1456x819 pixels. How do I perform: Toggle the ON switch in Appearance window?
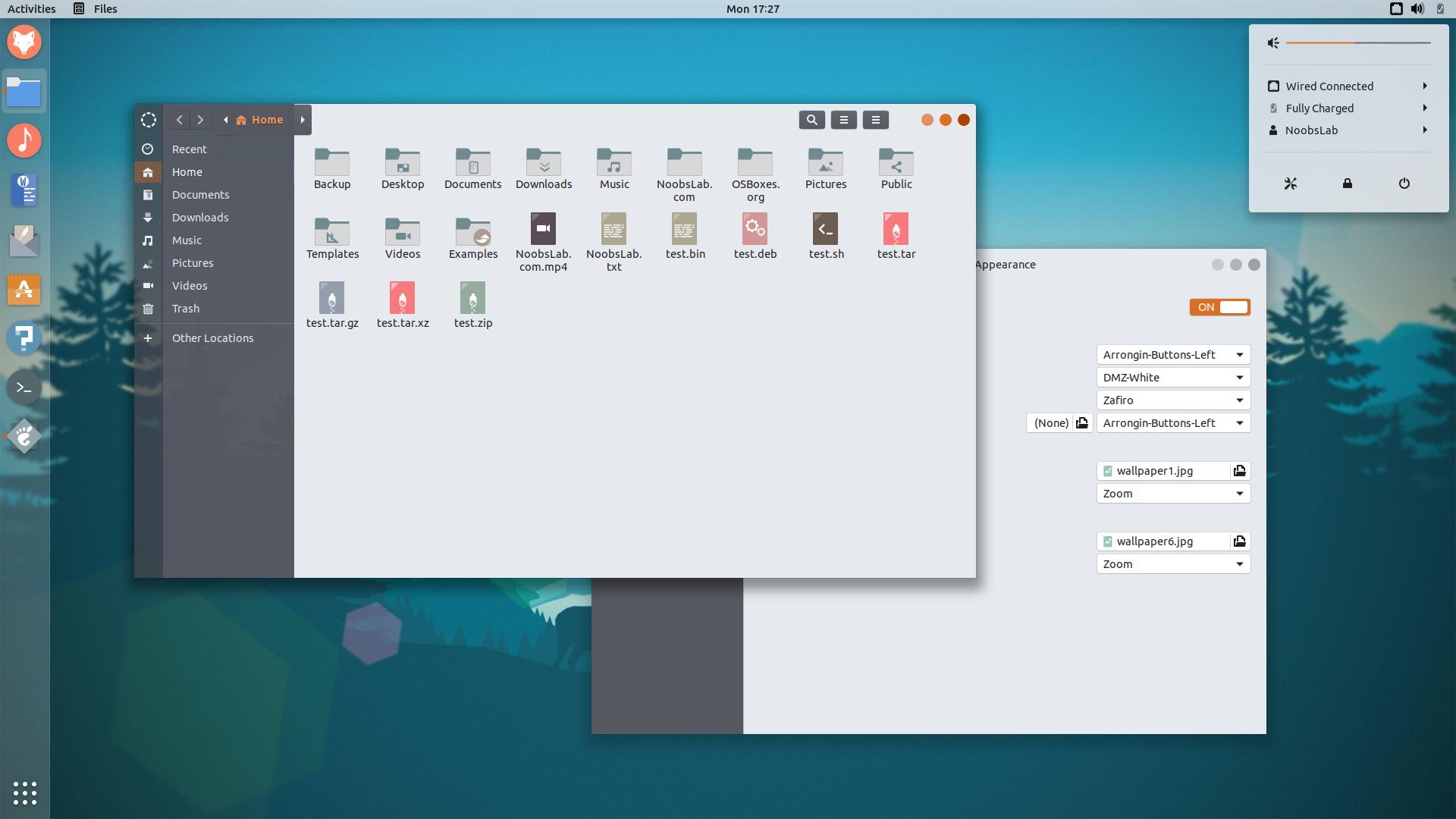(1219, 307)
